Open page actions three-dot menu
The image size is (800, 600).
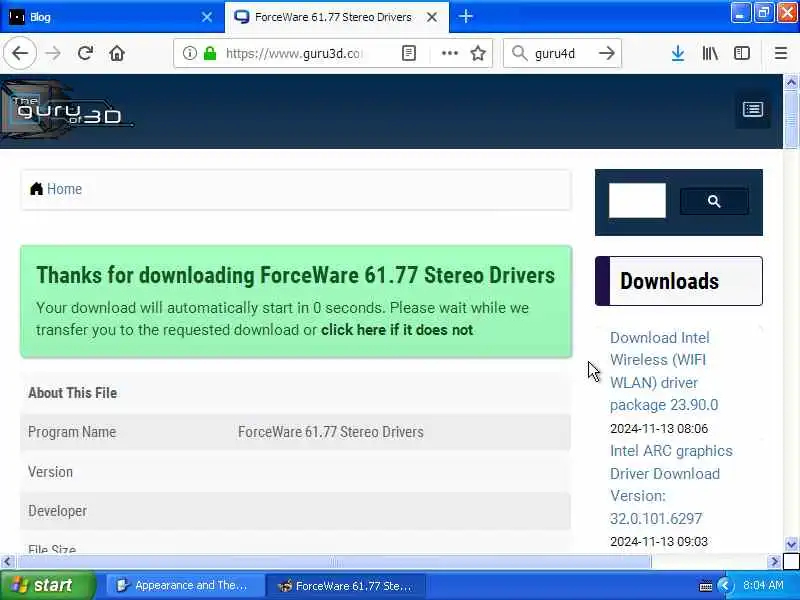pos(449,53)
